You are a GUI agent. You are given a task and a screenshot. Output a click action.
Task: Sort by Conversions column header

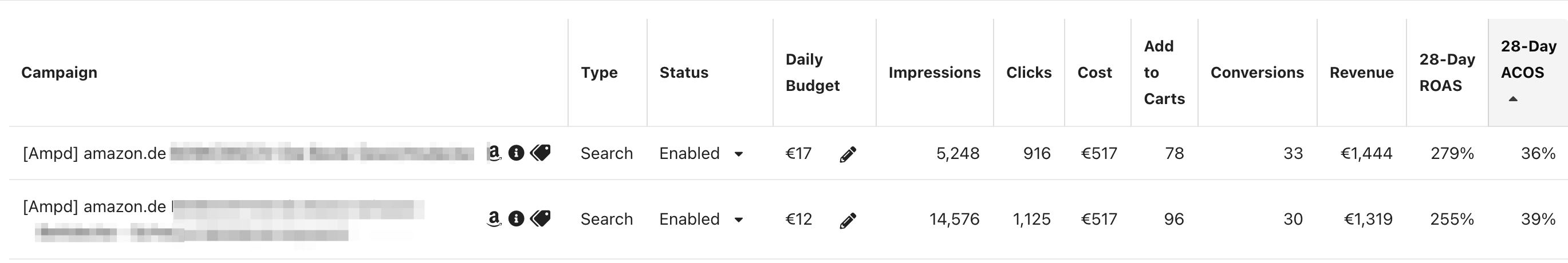(x=1257, y=72)
